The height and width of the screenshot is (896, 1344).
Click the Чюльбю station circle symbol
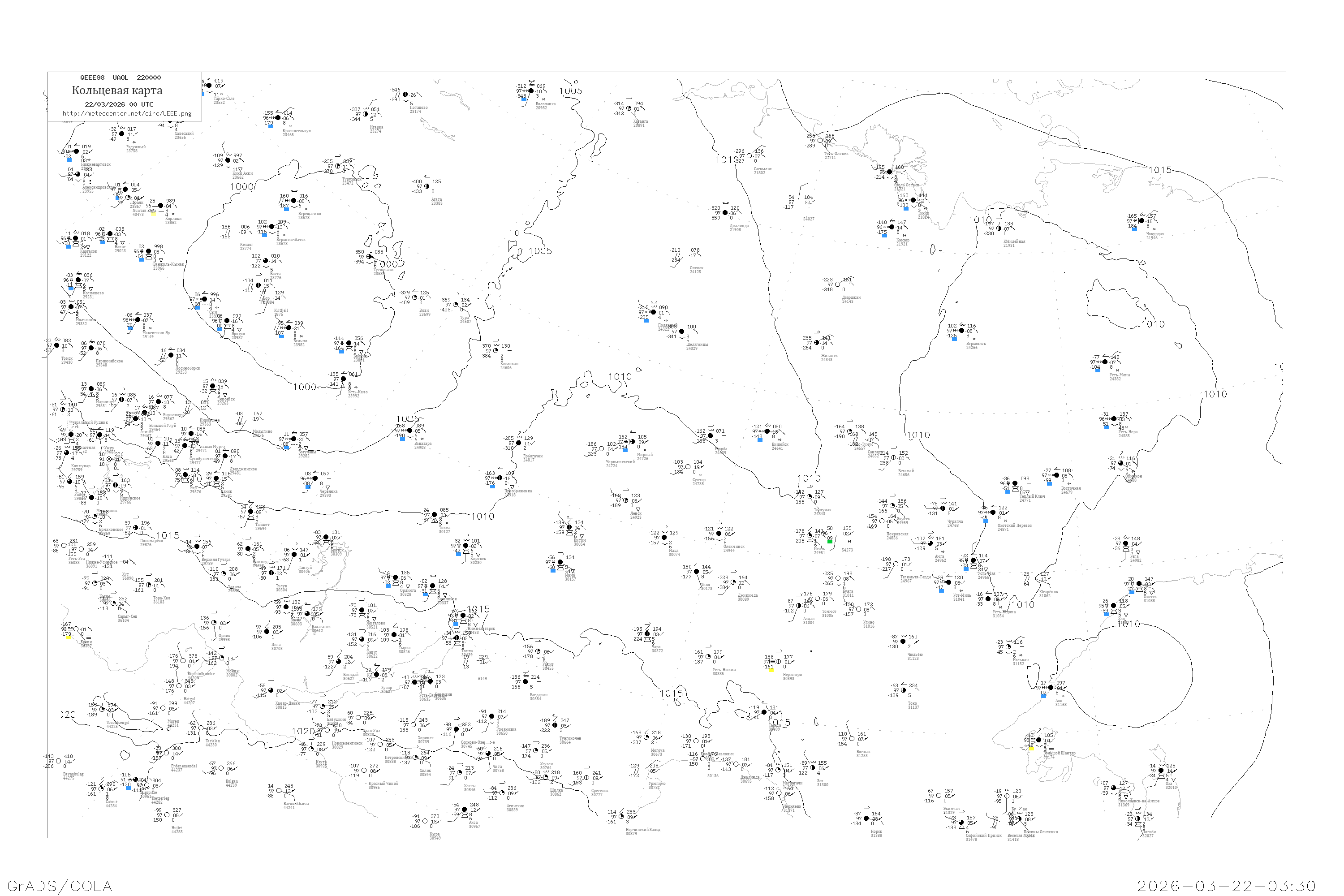[903, 641]
